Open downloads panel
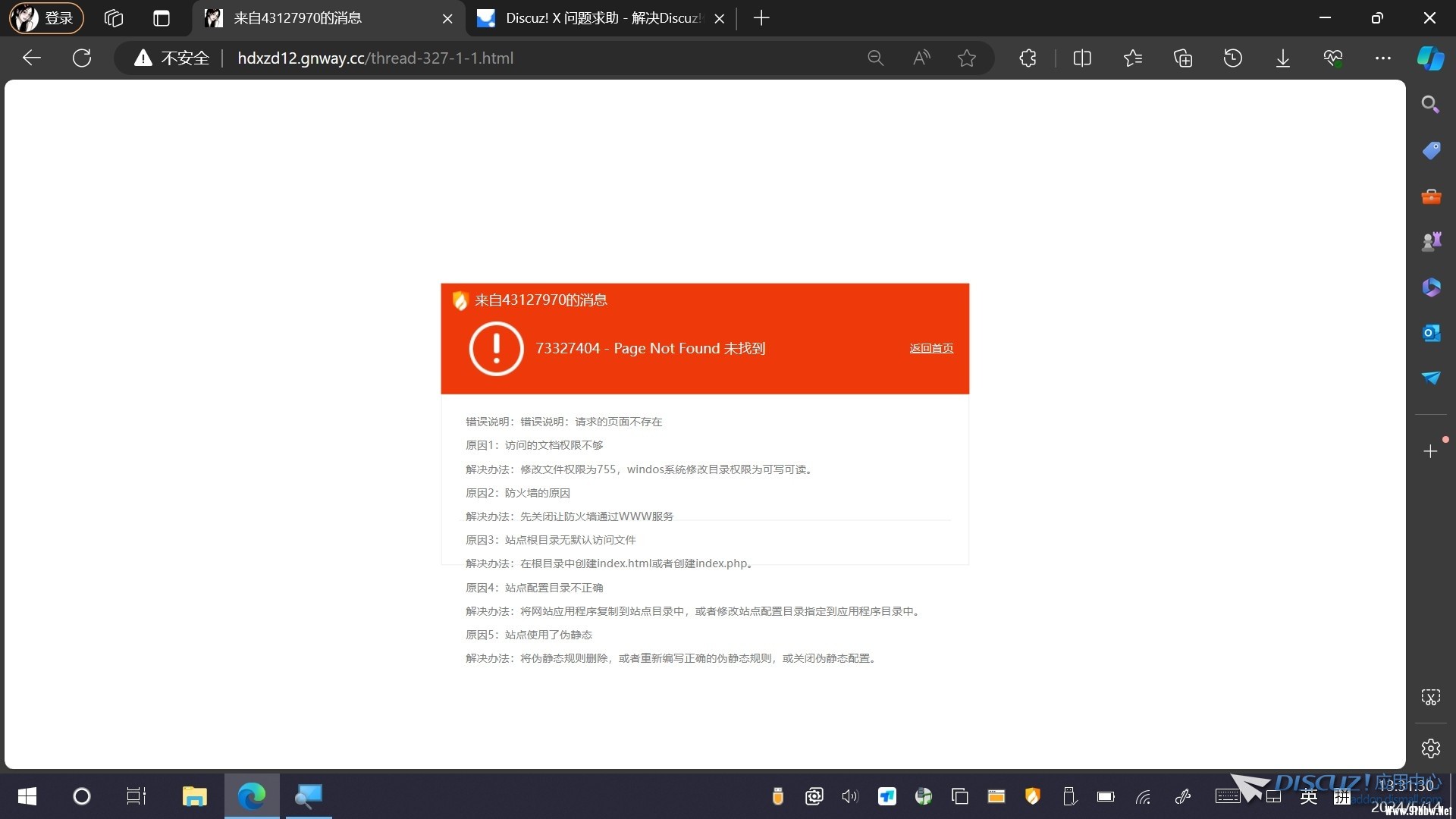Image resolution: width=1456 pixels, height=819 pixels. coord(1282,58)
